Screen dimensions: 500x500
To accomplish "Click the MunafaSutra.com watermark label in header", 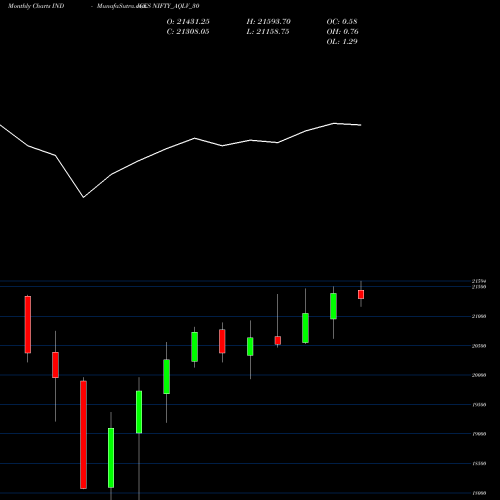I will (x=121, y=6).
